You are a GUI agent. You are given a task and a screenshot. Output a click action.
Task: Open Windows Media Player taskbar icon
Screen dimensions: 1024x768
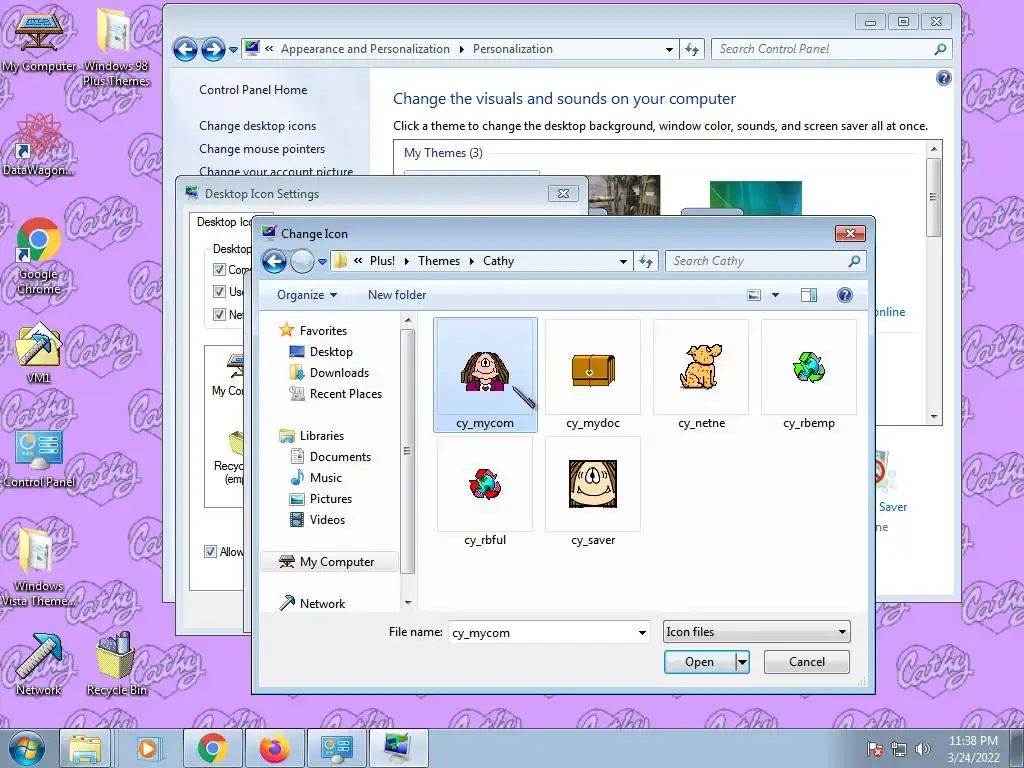[x=148, y=748]
